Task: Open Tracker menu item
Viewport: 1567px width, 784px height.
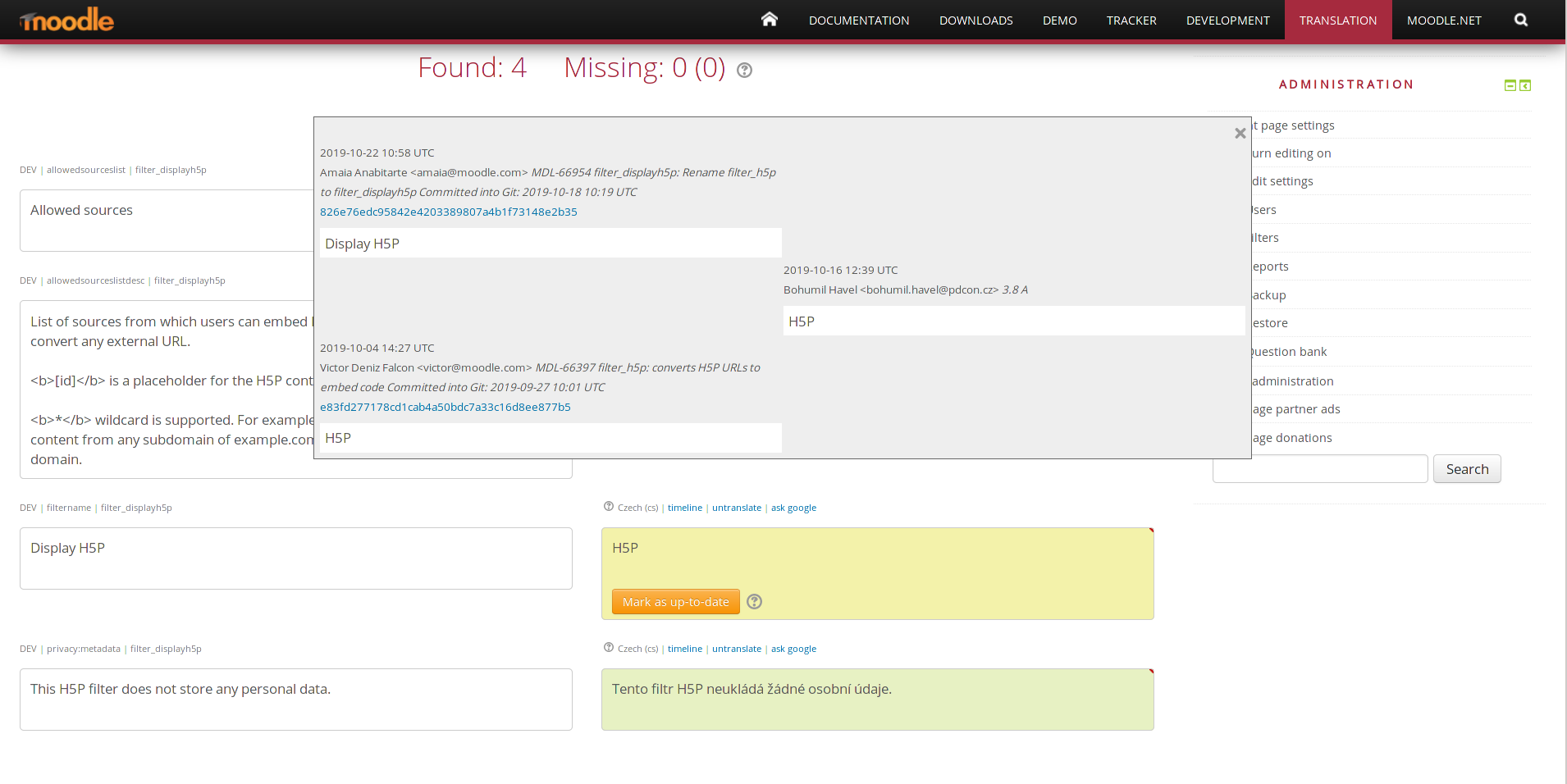Action: (x=1131, y=21)
